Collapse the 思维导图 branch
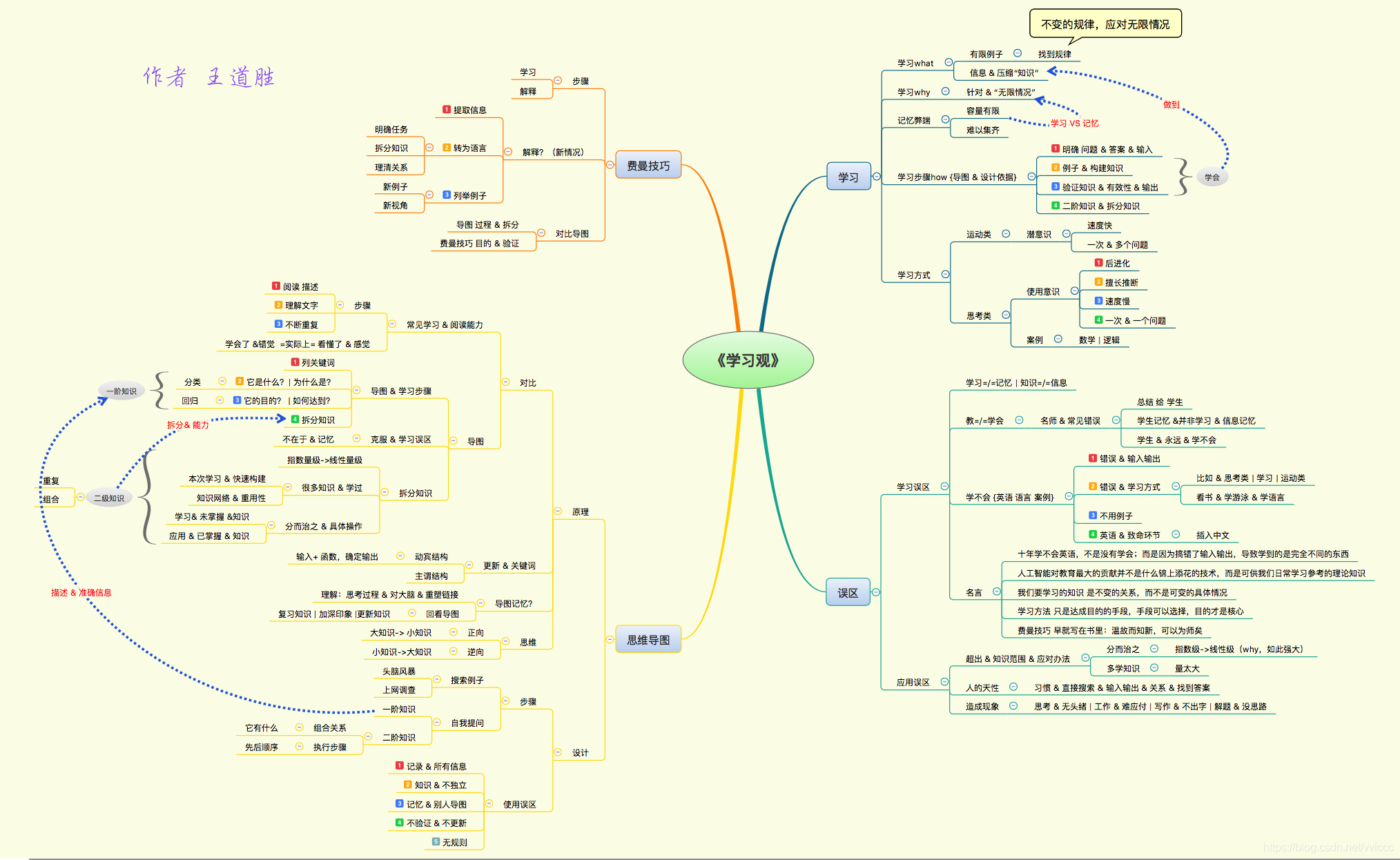The width and height of the screenshot is (1400, 860). tap(610, 639)
